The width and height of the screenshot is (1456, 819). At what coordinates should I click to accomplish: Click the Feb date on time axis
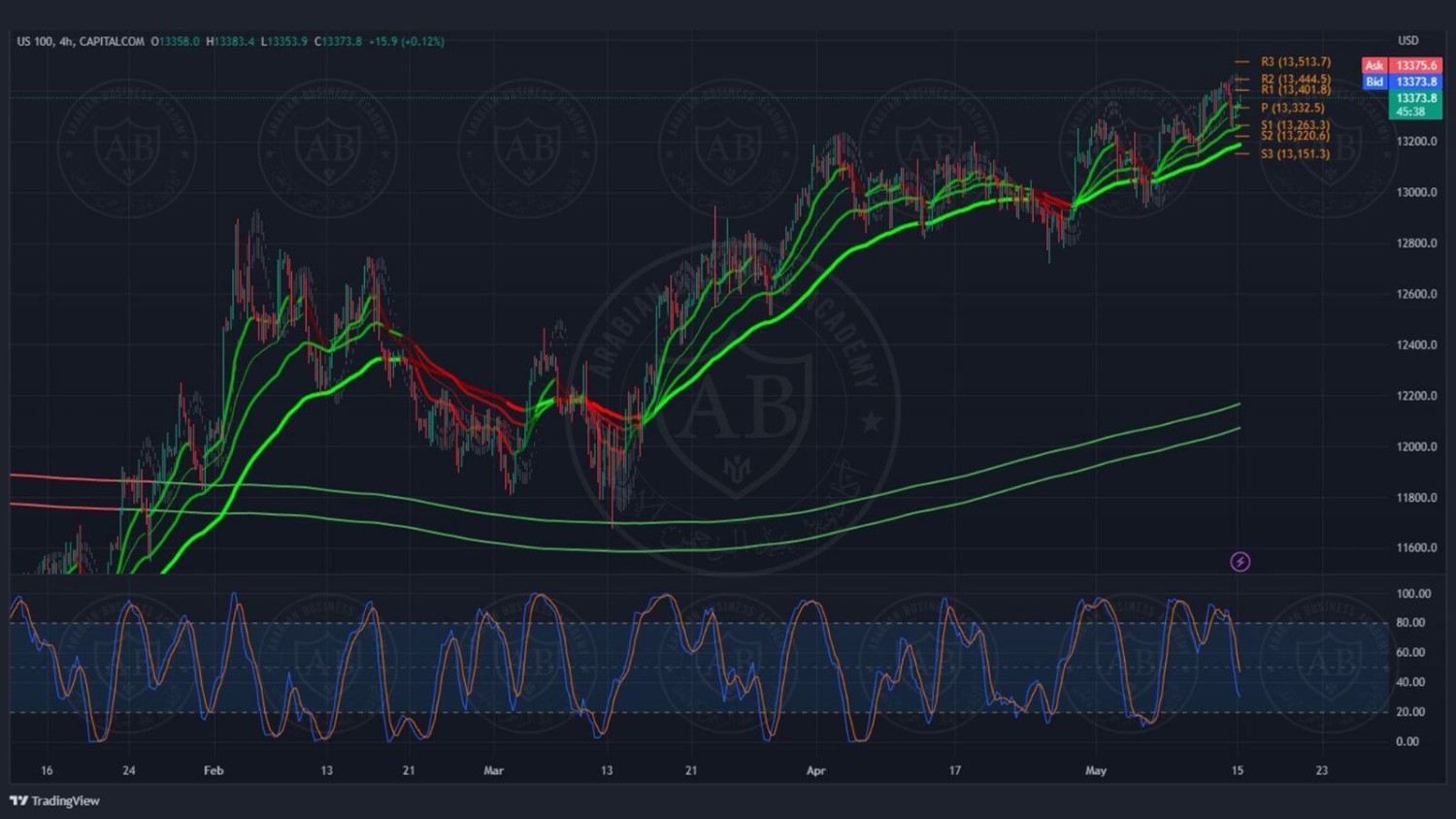(x=214, y=770)
